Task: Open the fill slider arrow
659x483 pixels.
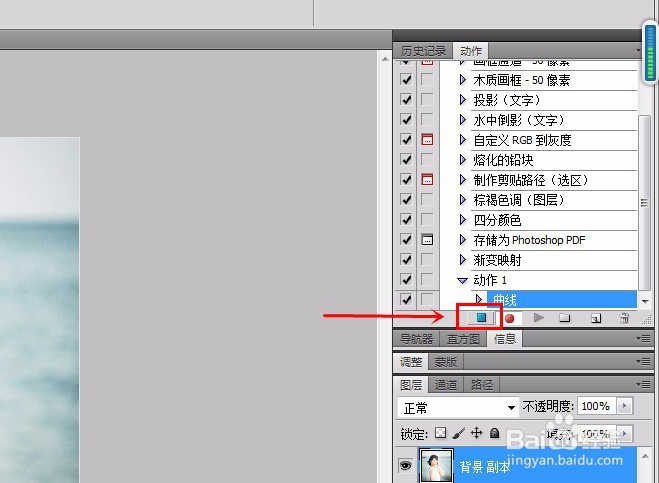Action: (x=625, y=433)
